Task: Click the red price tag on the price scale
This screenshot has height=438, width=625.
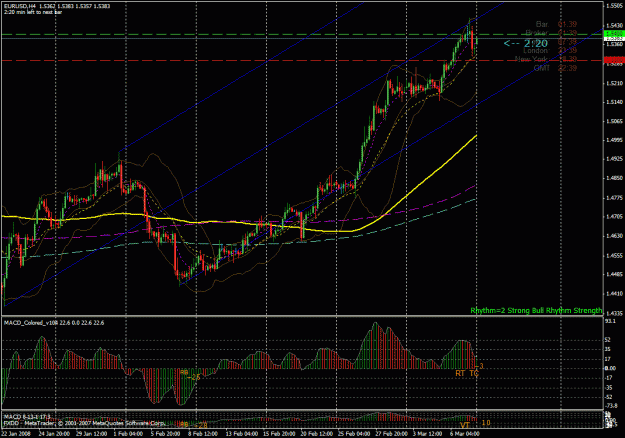Action: click(614, 60)
